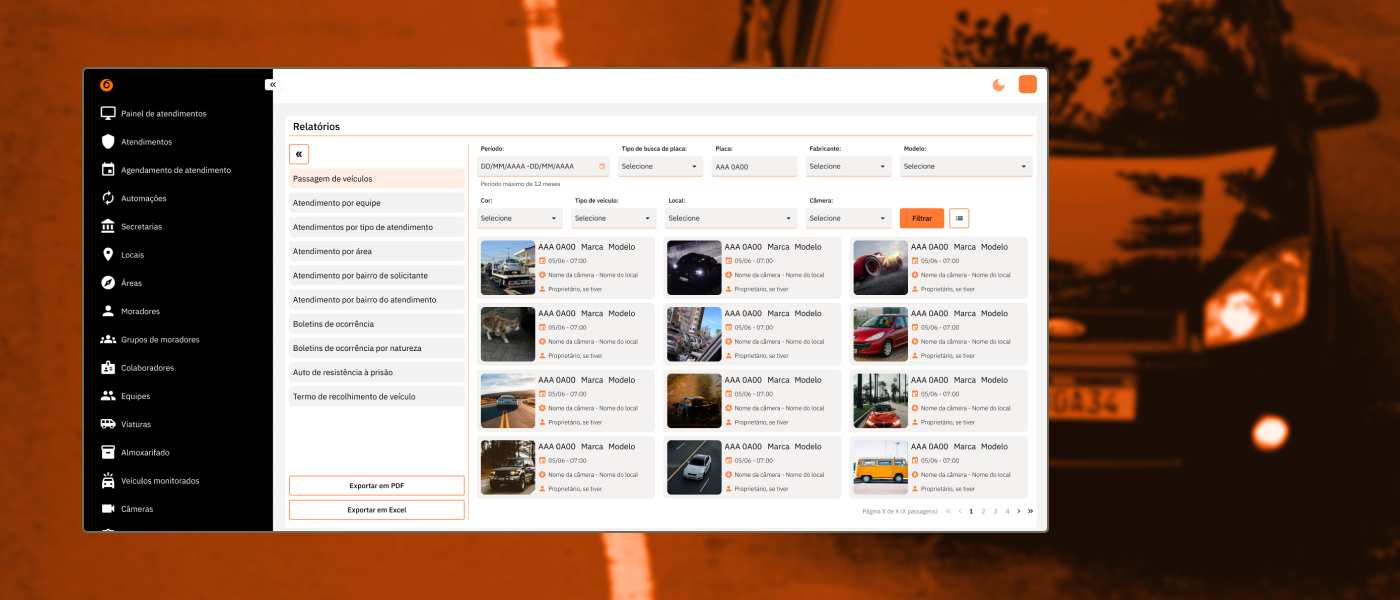Viewport: 1400px width, 600px height.
Task: Open Painel de atendimentos monitor icon
Action: [x=108, y=114]
